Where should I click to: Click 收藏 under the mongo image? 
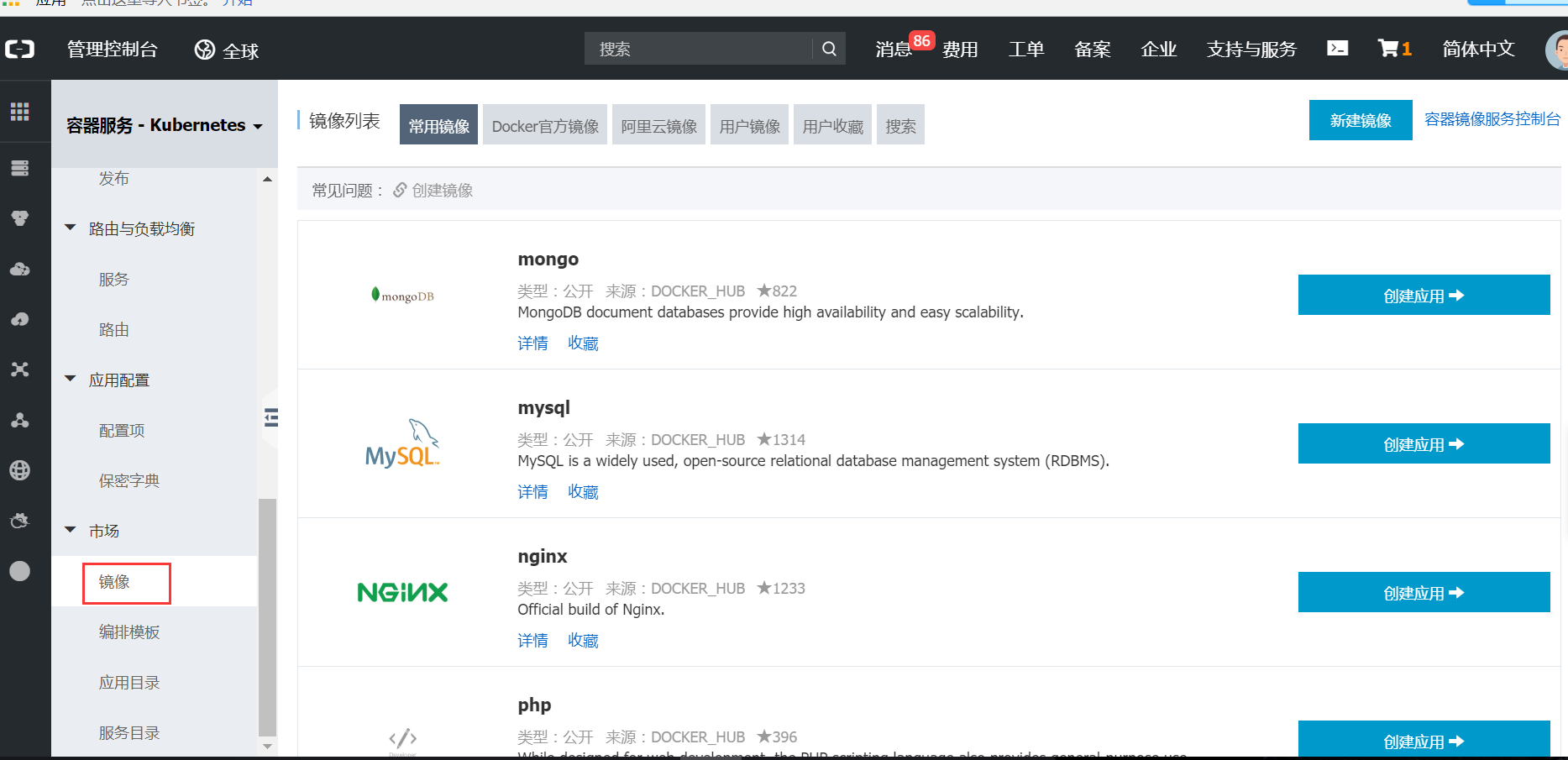click(x=583, y=343)
